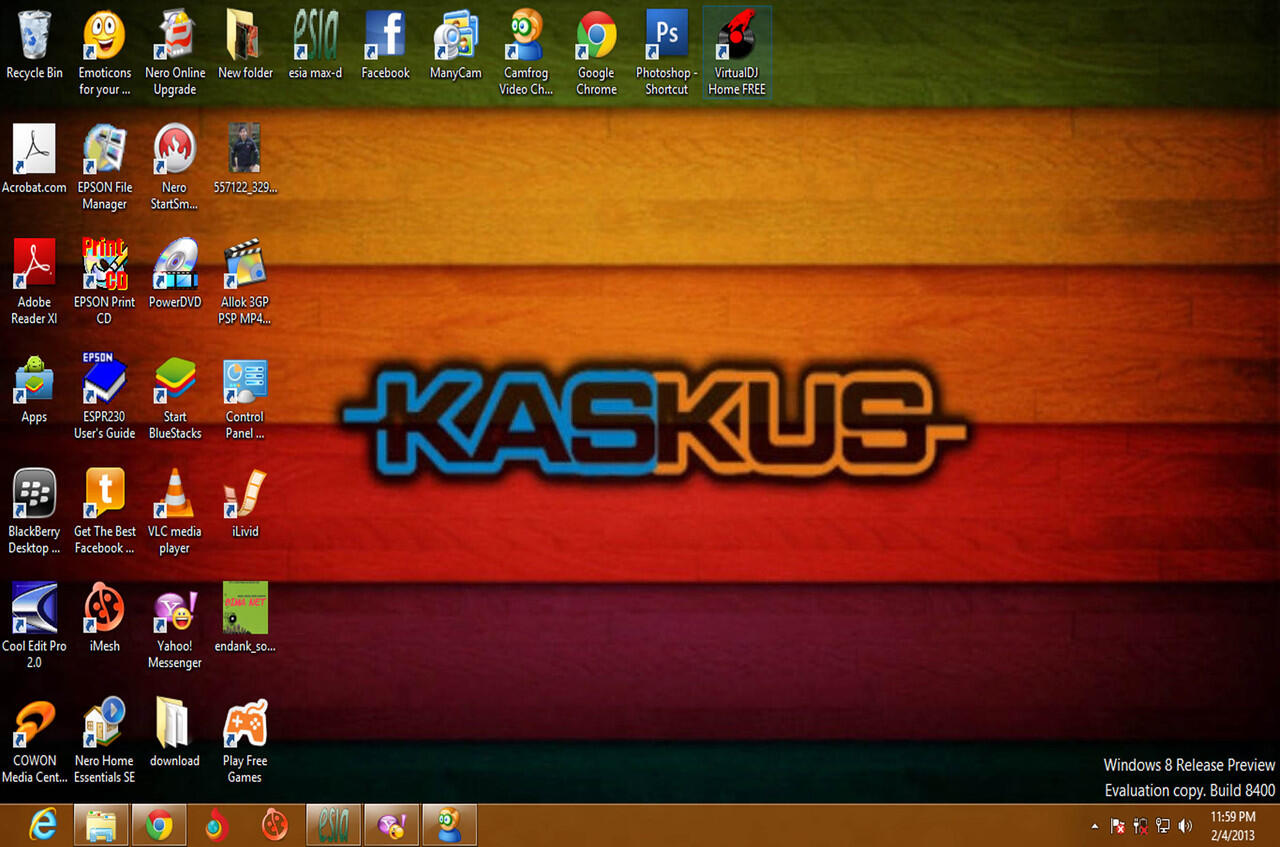Open the Recycle Bin desktop icon

pyautogui.click(x=34, y=46)
